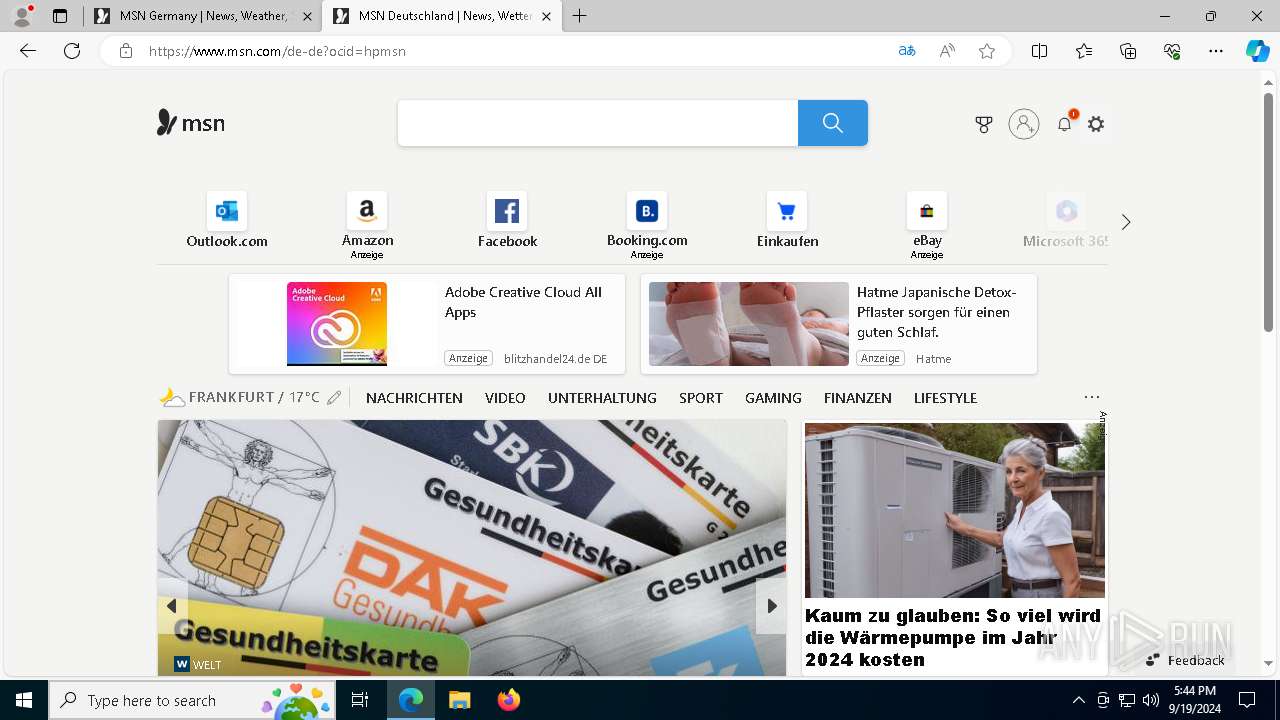Click the Feedback button
Image resolution: width=1280 pixels, height=720 pixels.
point(1186,660)
